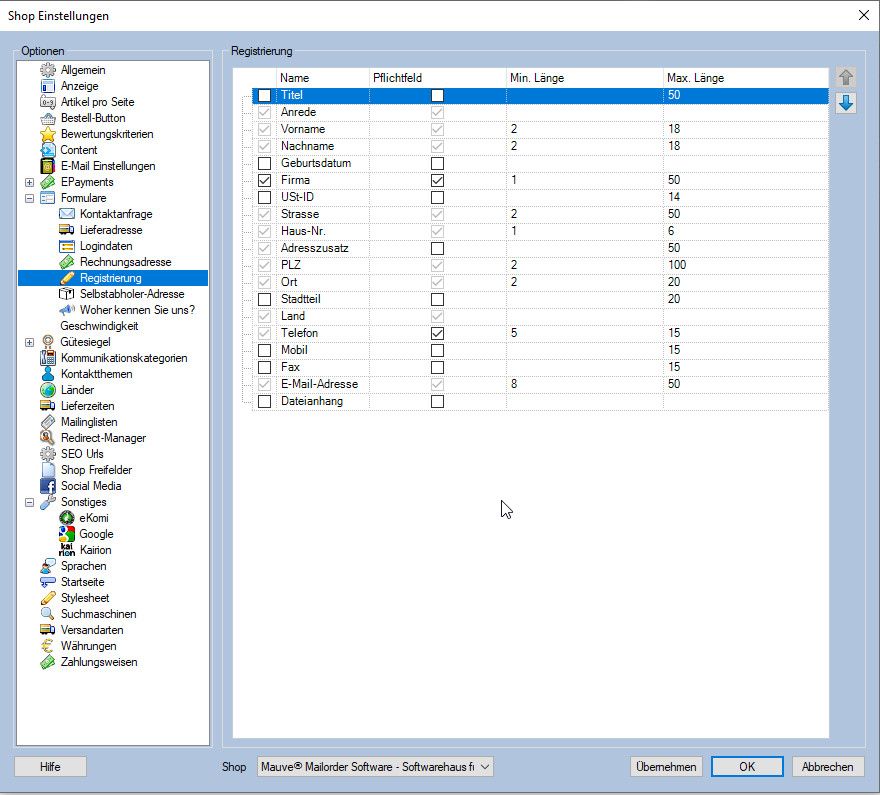Uncheck Pflichtfeld checkbox for Telefon
The width and height of the screenshot is (880, 795).
pos(437,333)
